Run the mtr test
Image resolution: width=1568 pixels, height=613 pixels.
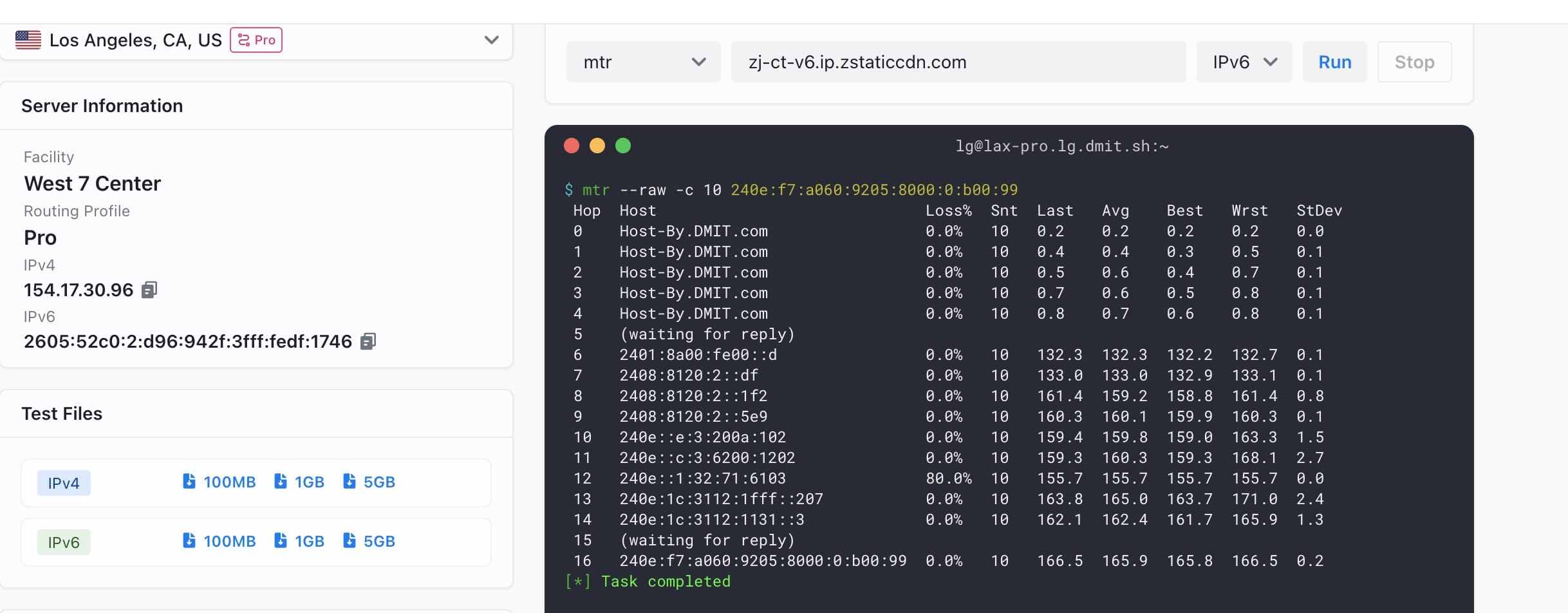point(1334,62)
